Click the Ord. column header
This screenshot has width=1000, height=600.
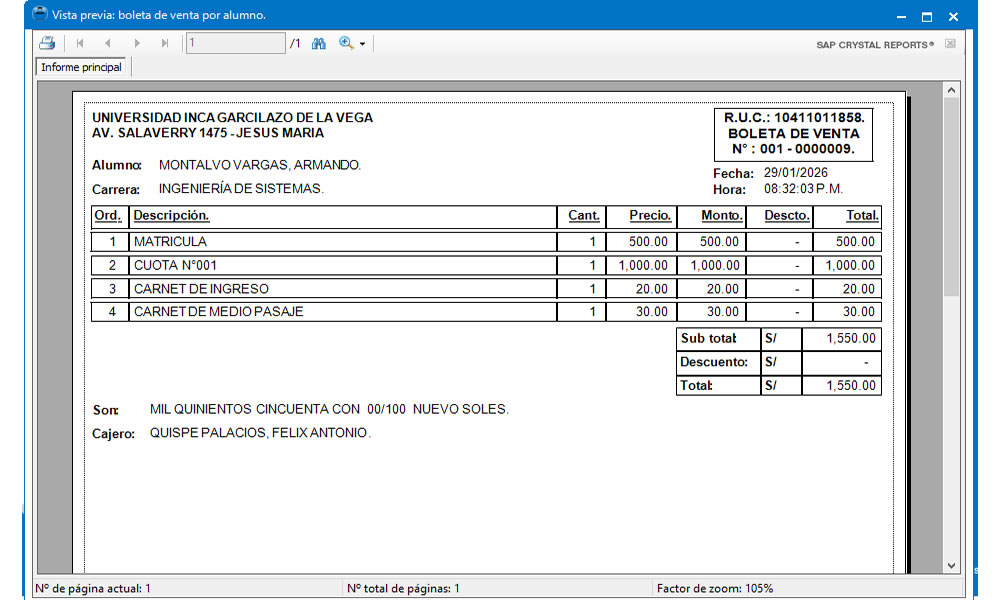tap(108, 216)
